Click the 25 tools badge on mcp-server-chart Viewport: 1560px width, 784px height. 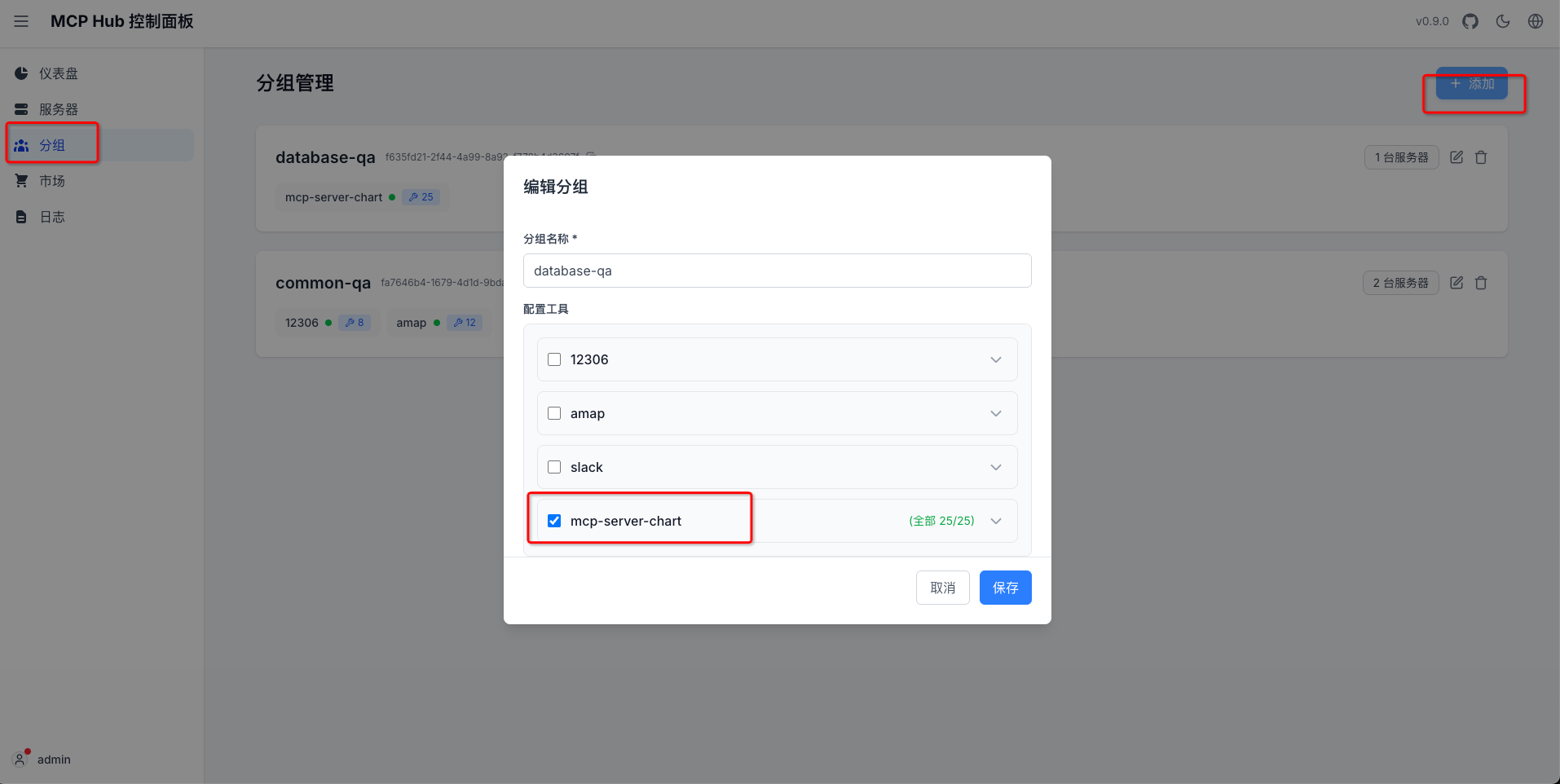421,197
